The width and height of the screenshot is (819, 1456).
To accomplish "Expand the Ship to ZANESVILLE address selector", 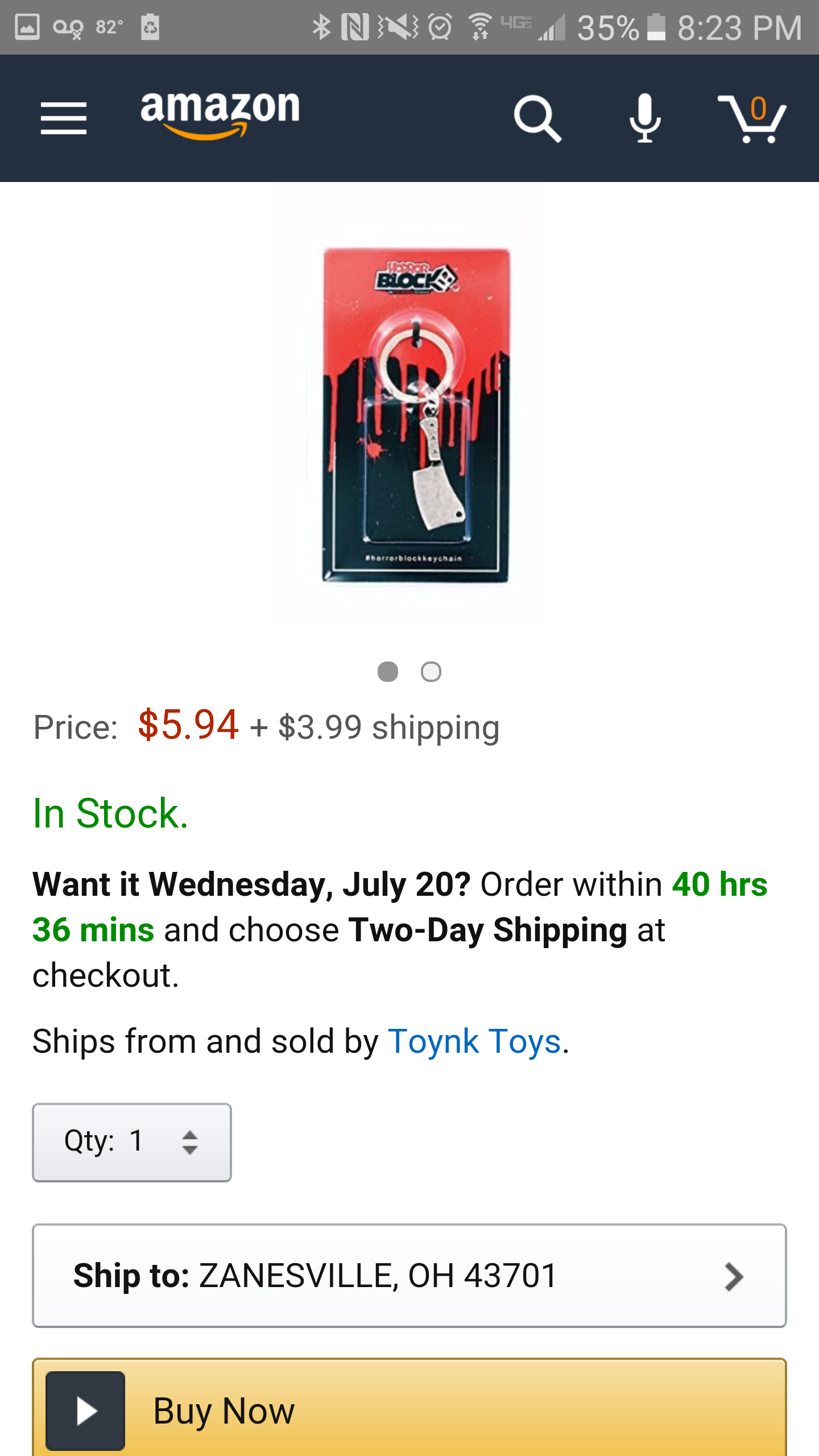I will [x=409, y=1275].
